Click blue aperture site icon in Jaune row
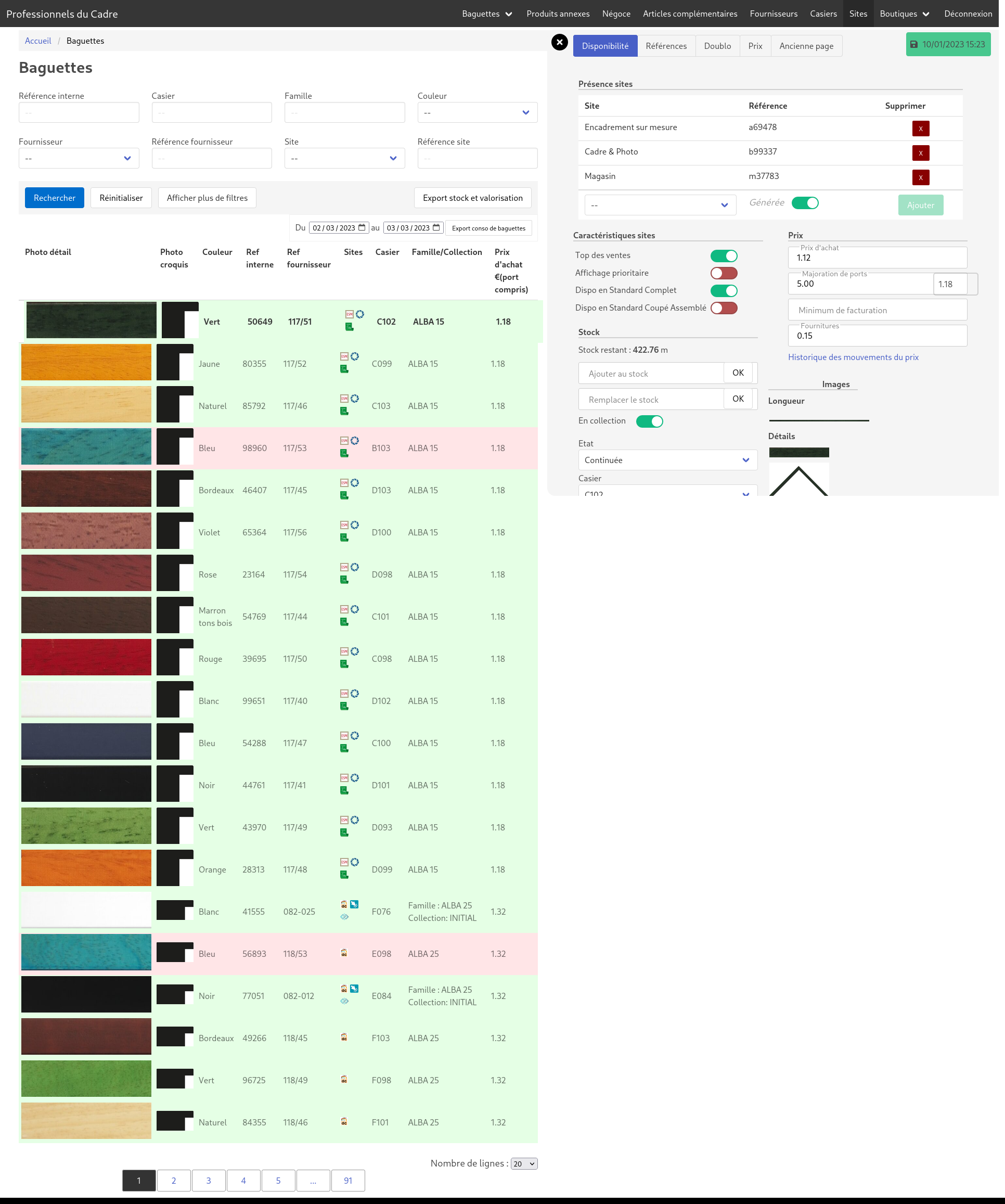Viewport: 1005px width, 1204px height. [x=355, y=356]
